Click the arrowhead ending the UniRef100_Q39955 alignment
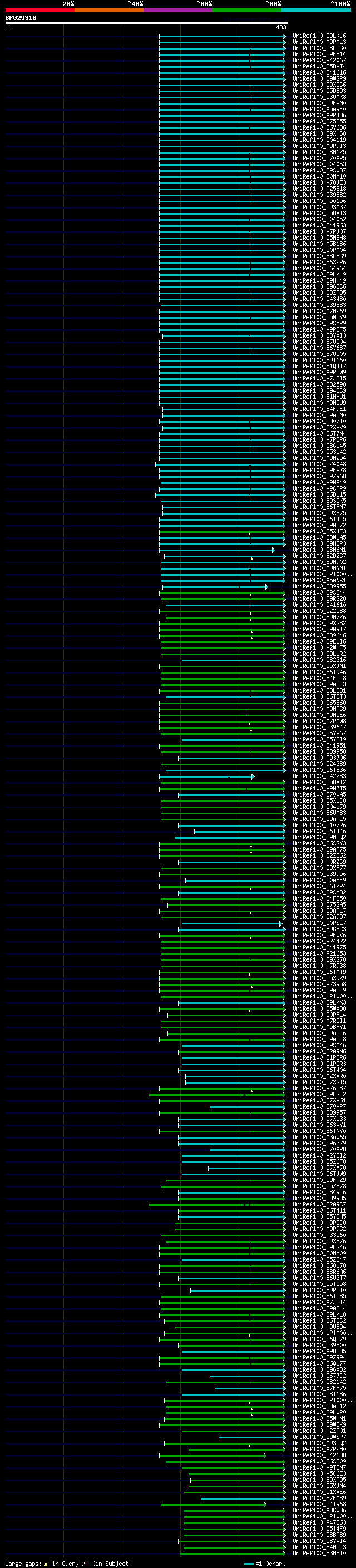 (266, 587)
